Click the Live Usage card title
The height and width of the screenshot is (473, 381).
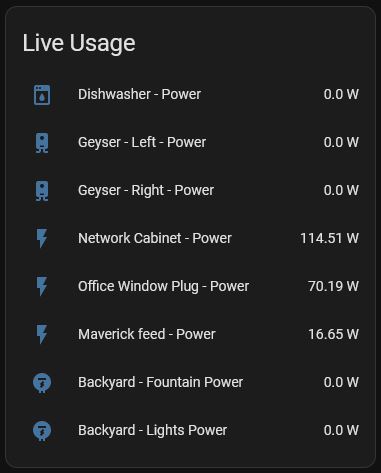(x=79, y=43)
